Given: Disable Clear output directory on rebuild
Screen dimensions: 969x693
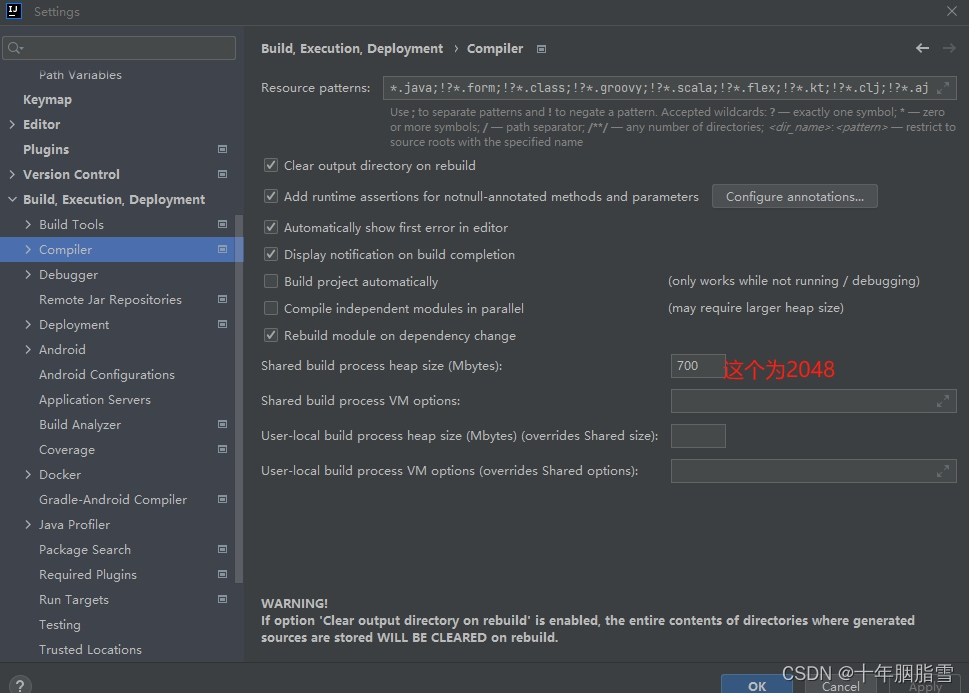Looking at the screenshot, I should click(x=270, y=166).
